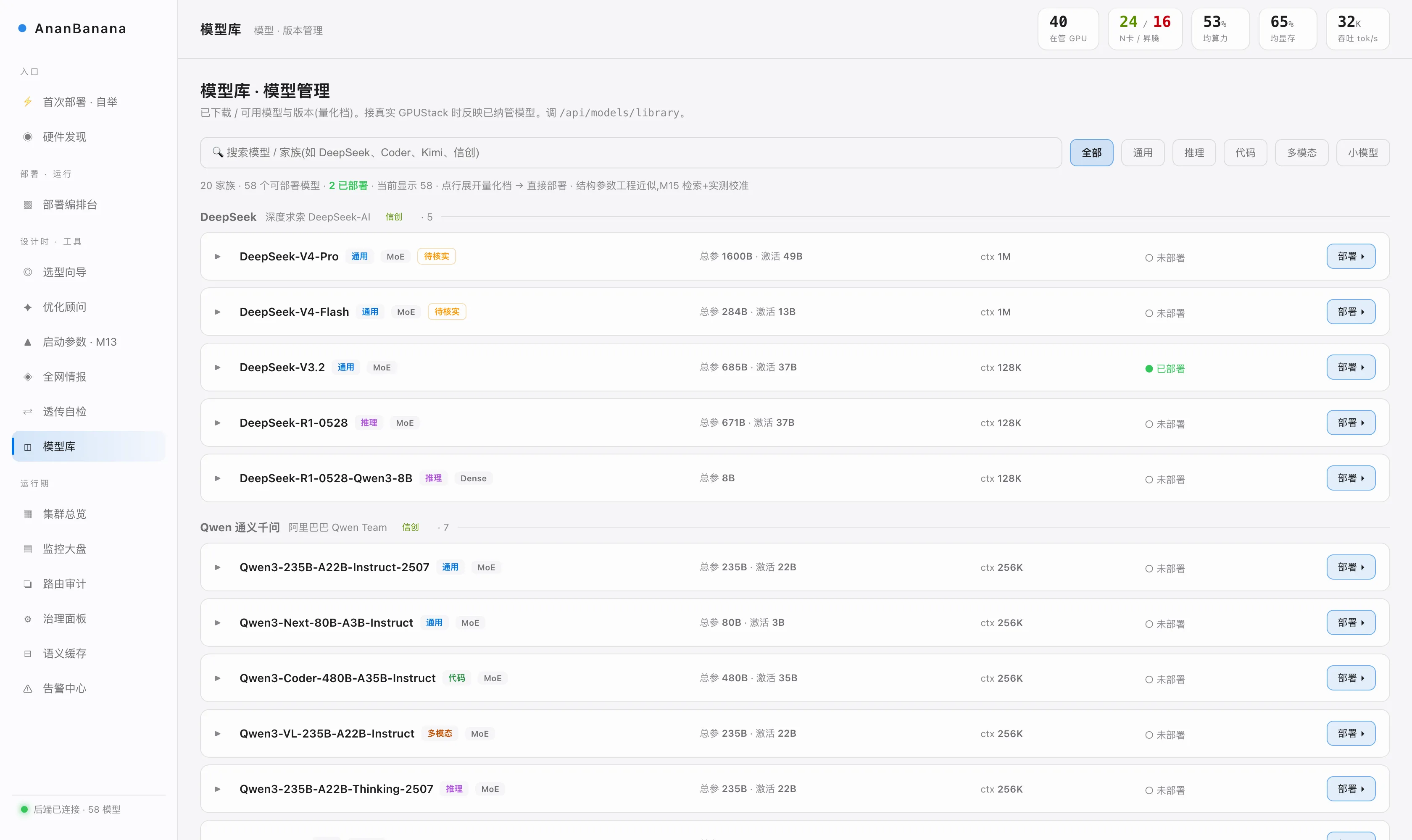Select the 通用 filter tab
The width and height of the screenshot is (1412, 840).
click(x=1142, y=153)
